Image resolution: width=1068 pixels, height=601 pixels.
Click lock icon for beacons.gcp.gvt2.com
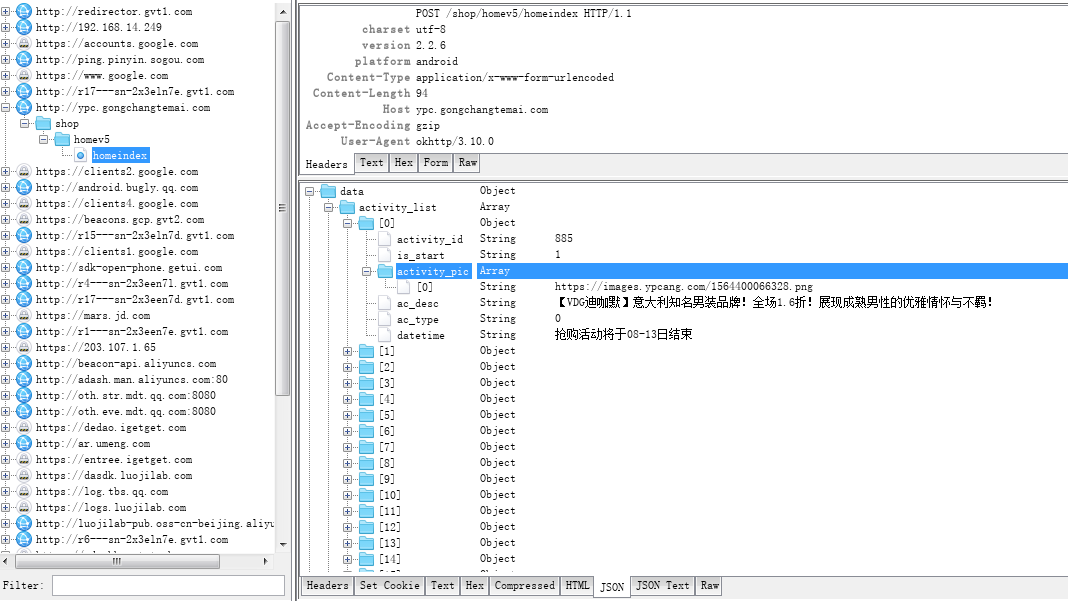tap(24, 219)
